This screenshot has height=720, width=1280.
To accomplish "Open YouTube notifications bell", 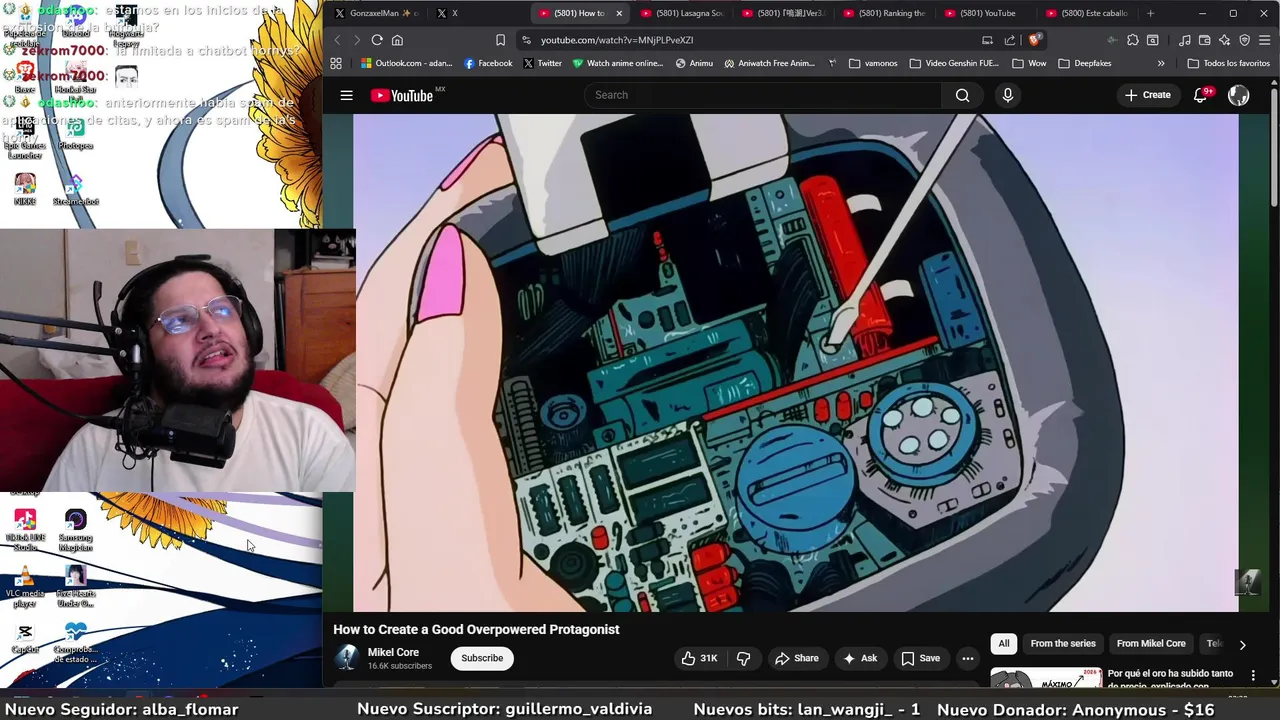I will click(1201, 95).
